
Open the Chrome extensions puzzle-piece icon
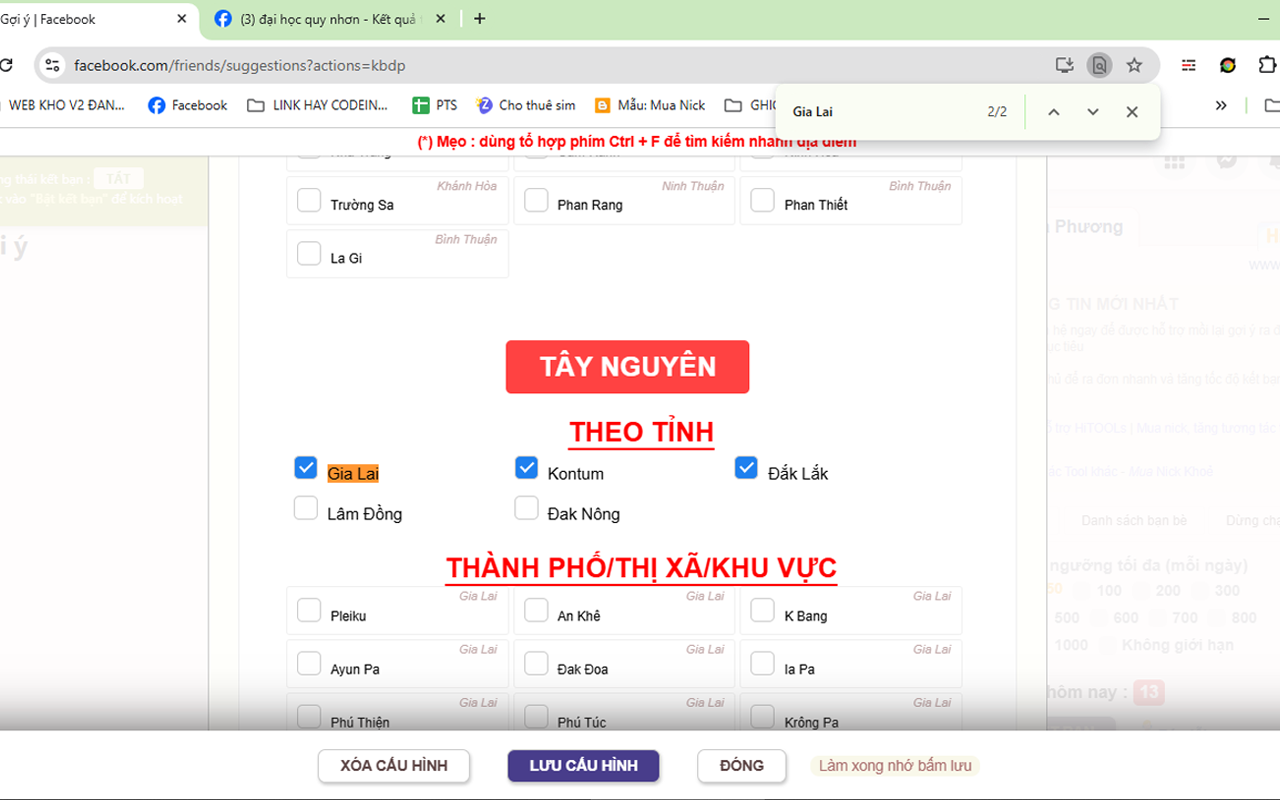[1267, 65]
